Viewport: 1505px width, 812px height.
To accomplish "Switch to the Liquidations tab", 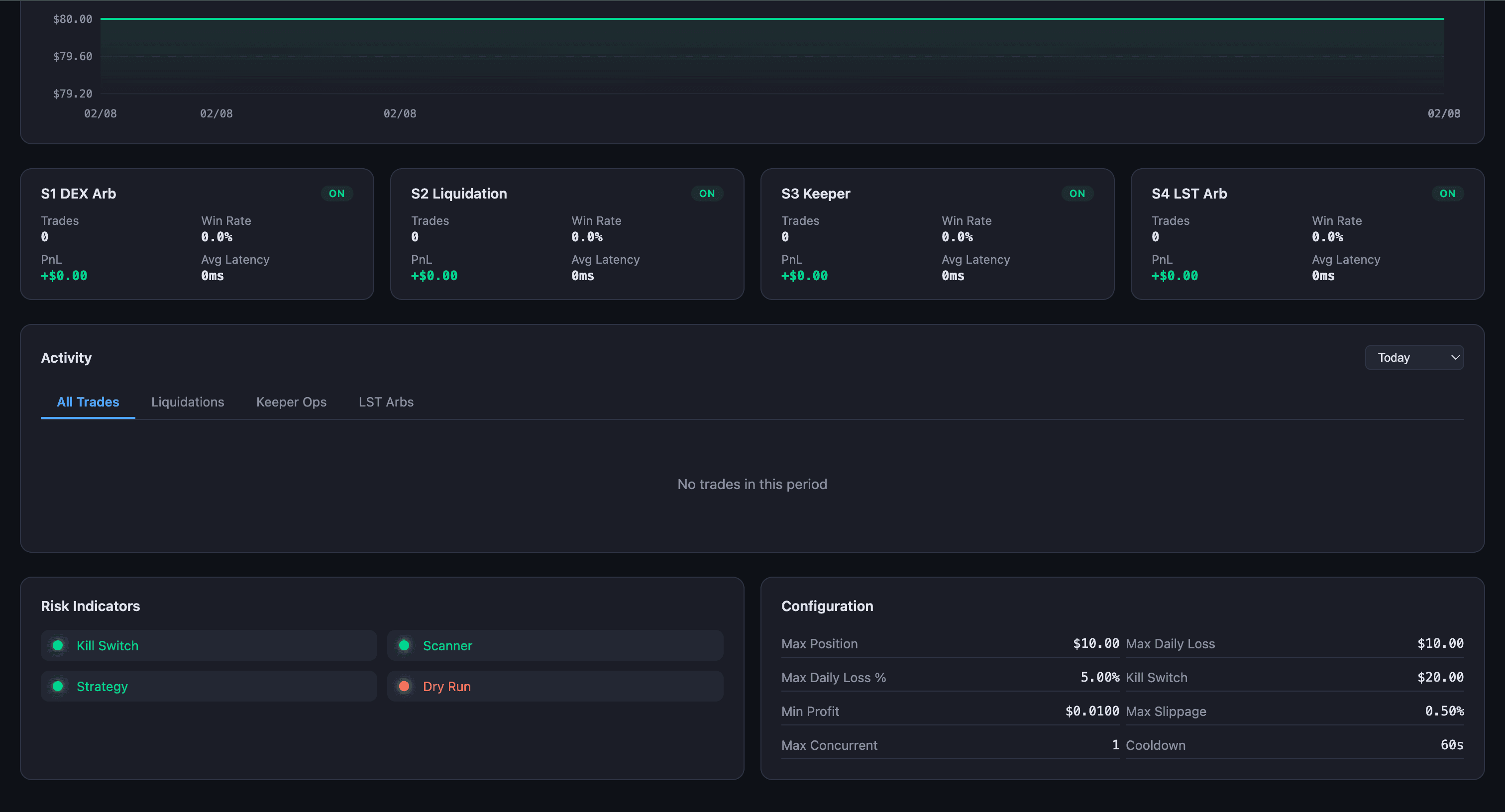I will [188, 402].
